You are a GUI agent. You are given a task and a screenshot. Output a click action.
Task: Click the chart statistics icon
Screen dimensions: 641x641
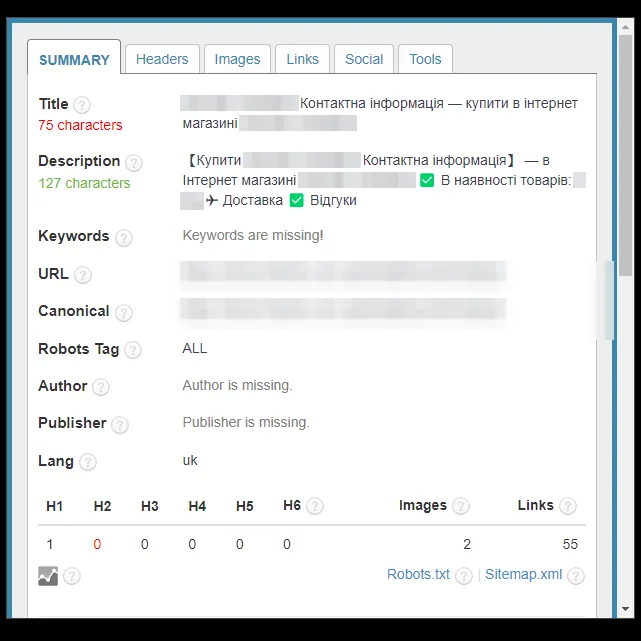tap(48, 576)
